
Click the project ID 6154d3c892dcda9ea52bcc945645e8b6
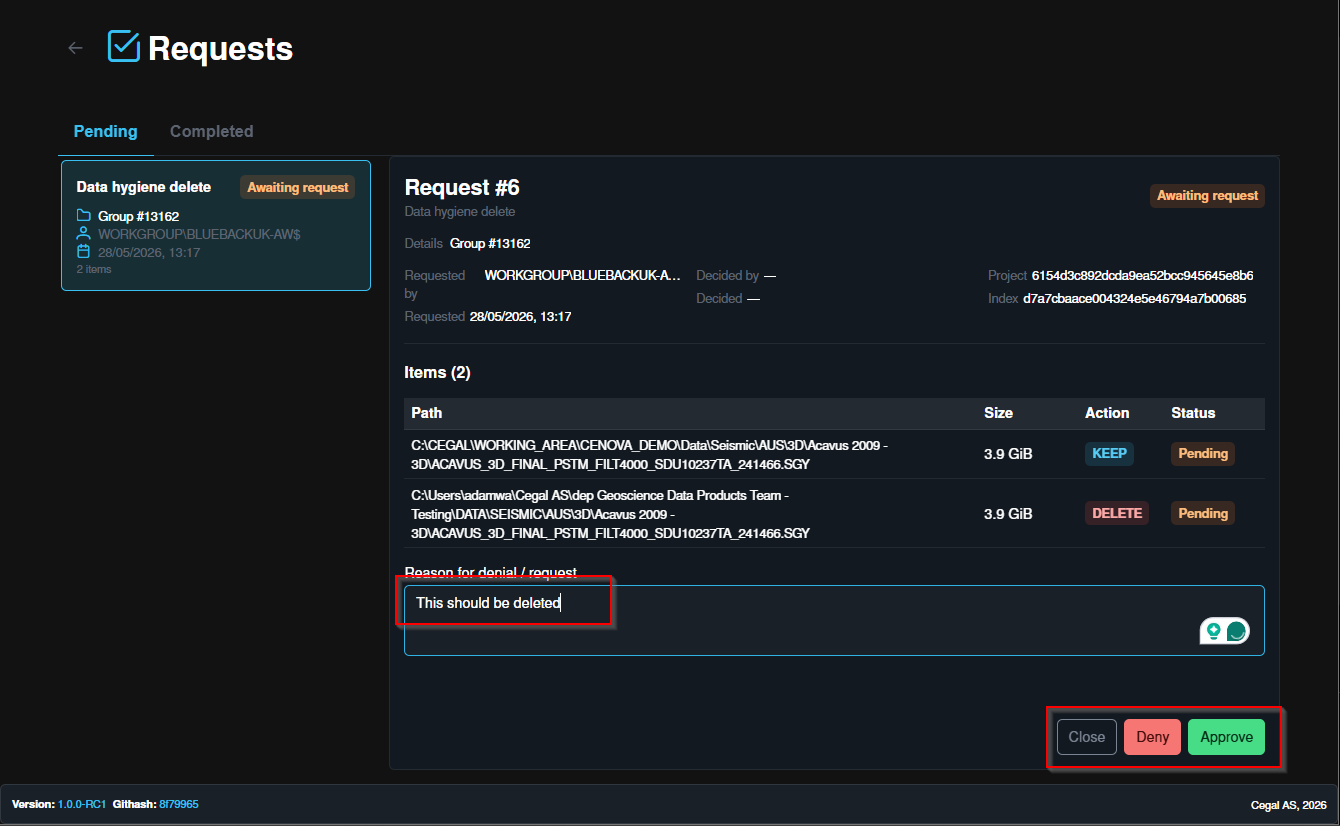[1142, 275]
